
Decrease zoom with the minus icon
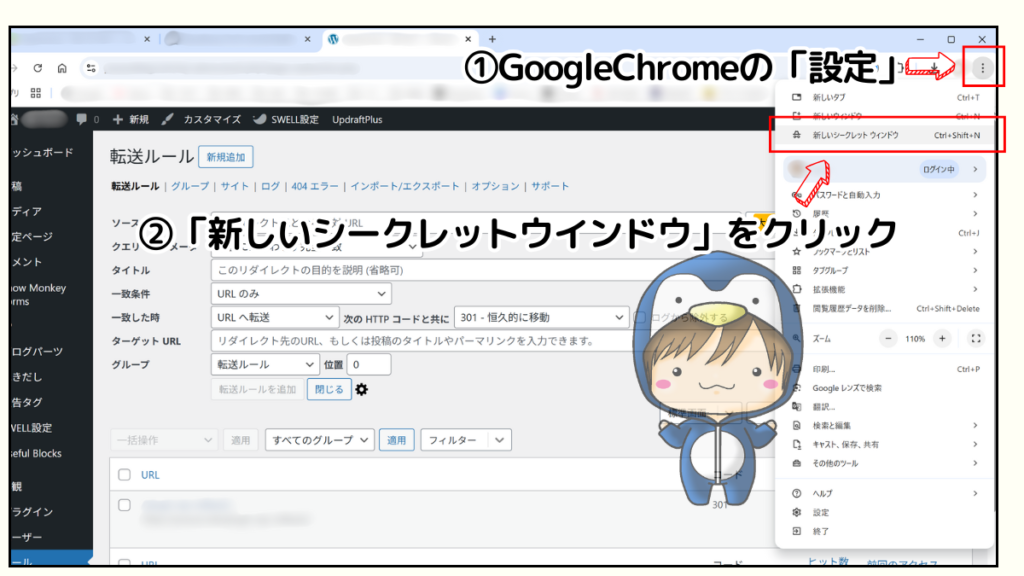click(888, 338)
